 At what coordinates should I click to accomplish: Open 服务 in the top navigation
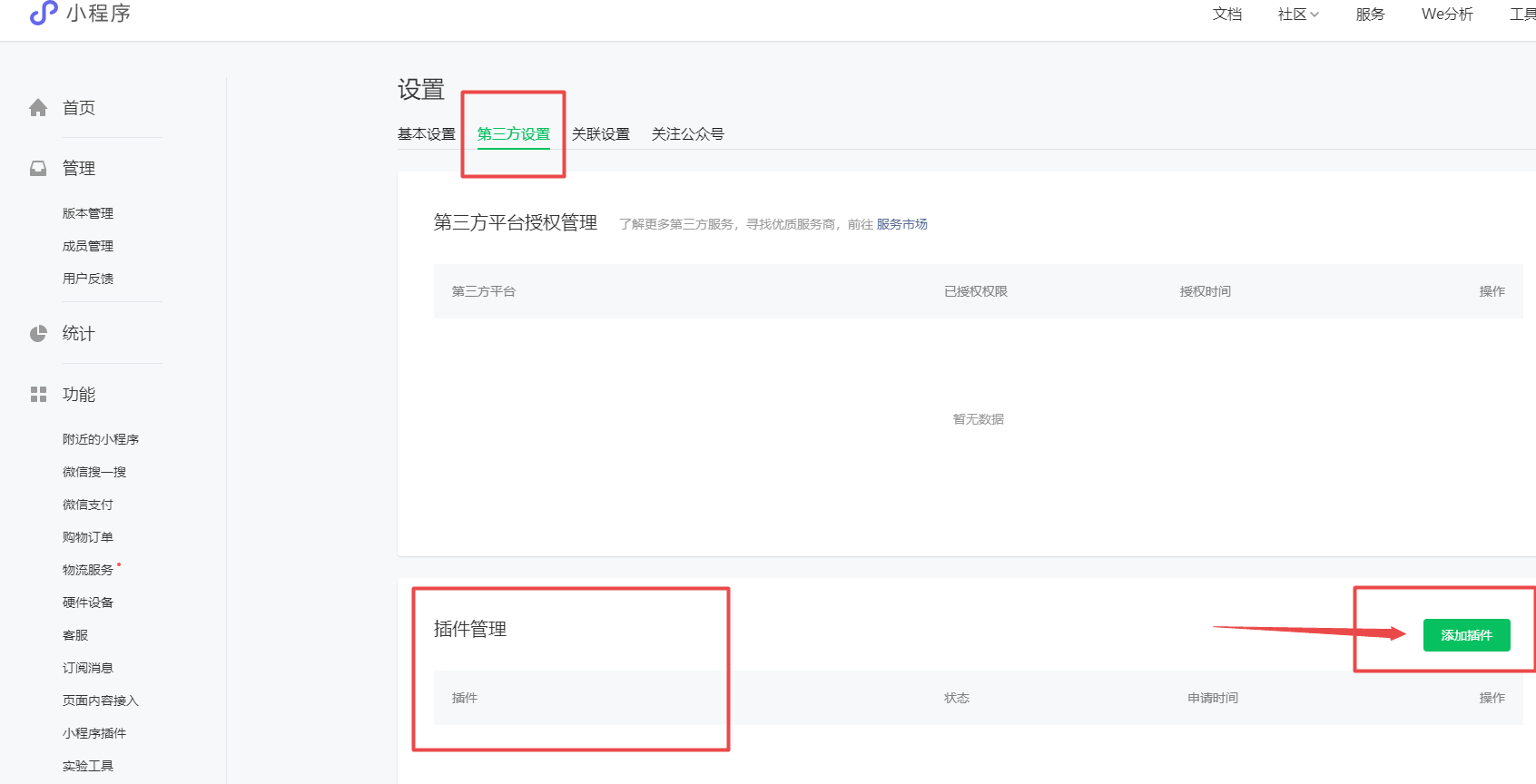pos(1370,15)
